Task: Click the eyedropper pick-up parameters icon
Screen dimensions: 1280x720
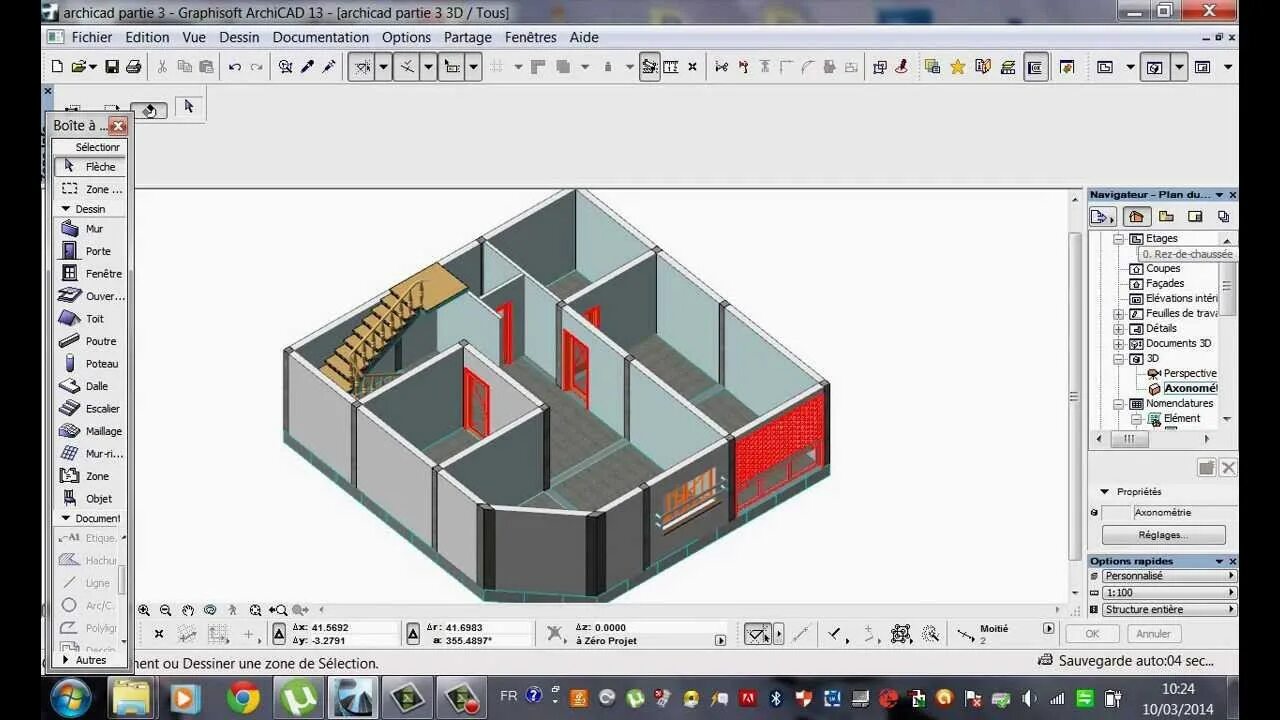Action: (307, 67)
